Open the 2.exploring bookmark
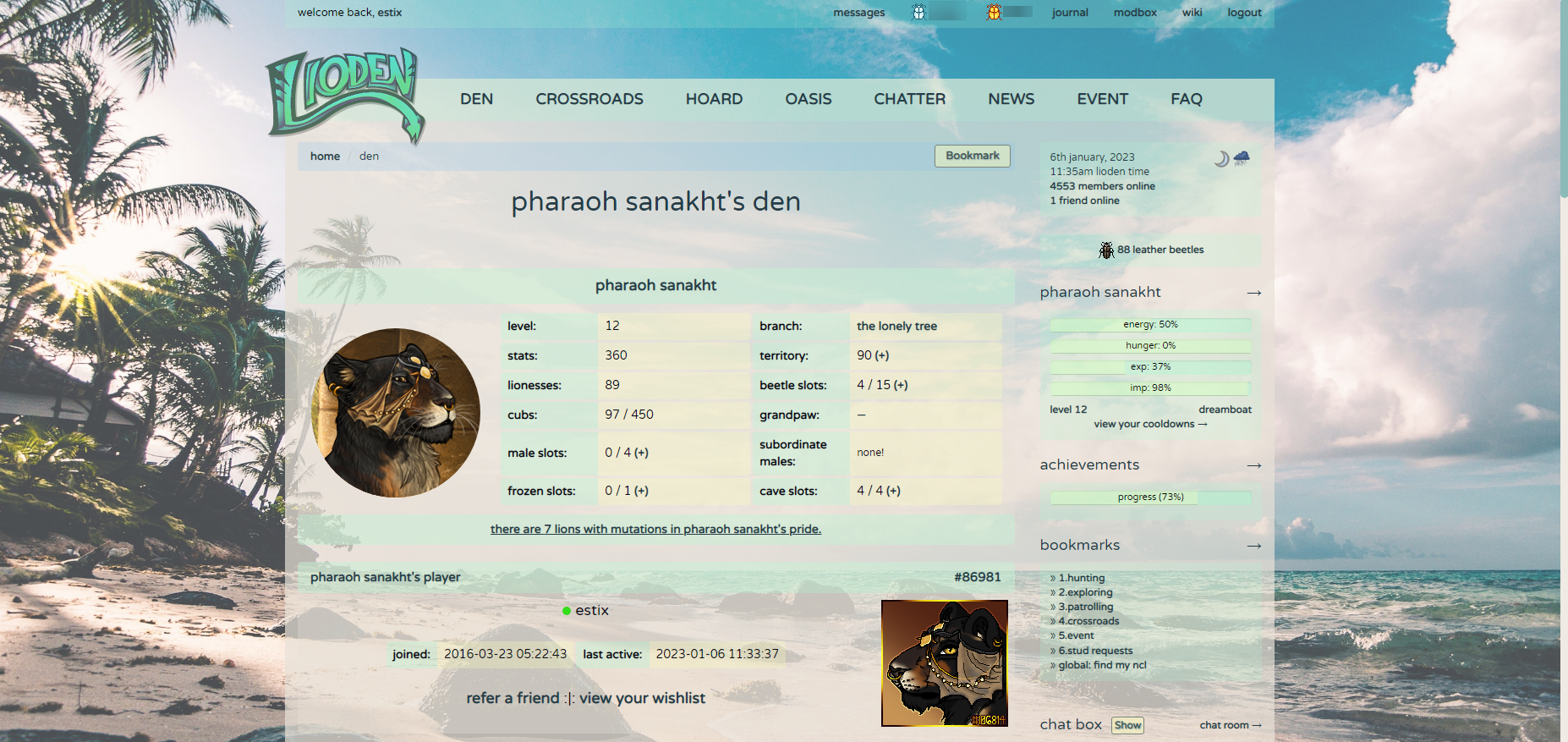This screenshot has width=1568, height=742. click(1086, 592)
